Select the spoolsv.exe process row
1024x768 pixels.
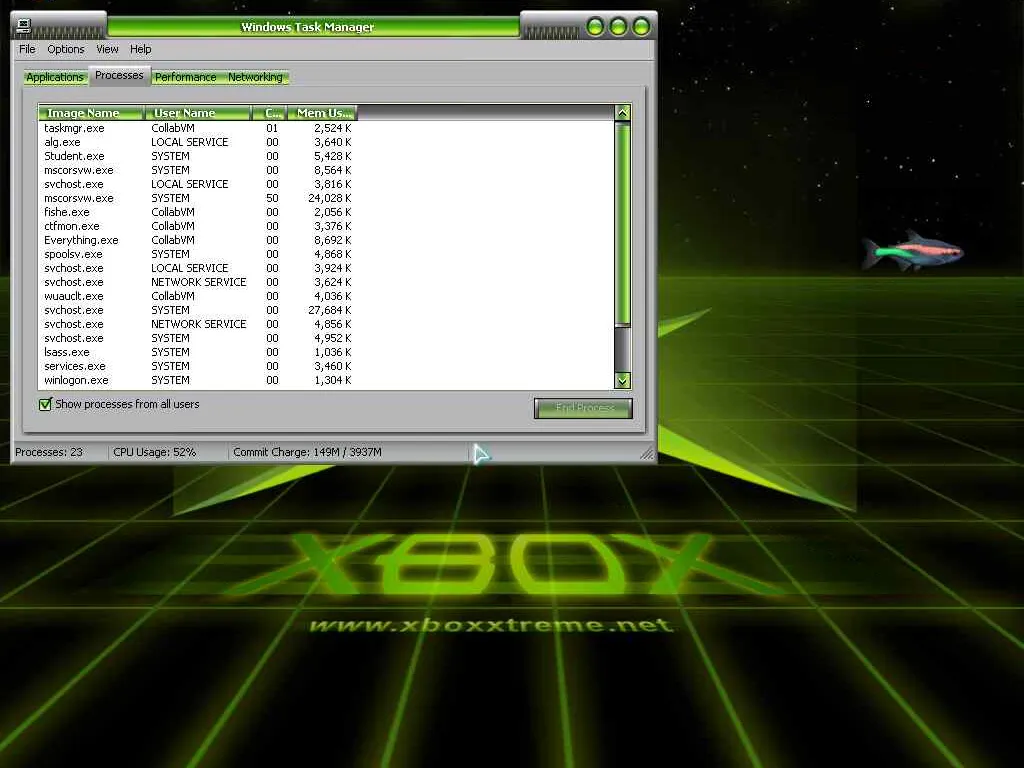197,254
